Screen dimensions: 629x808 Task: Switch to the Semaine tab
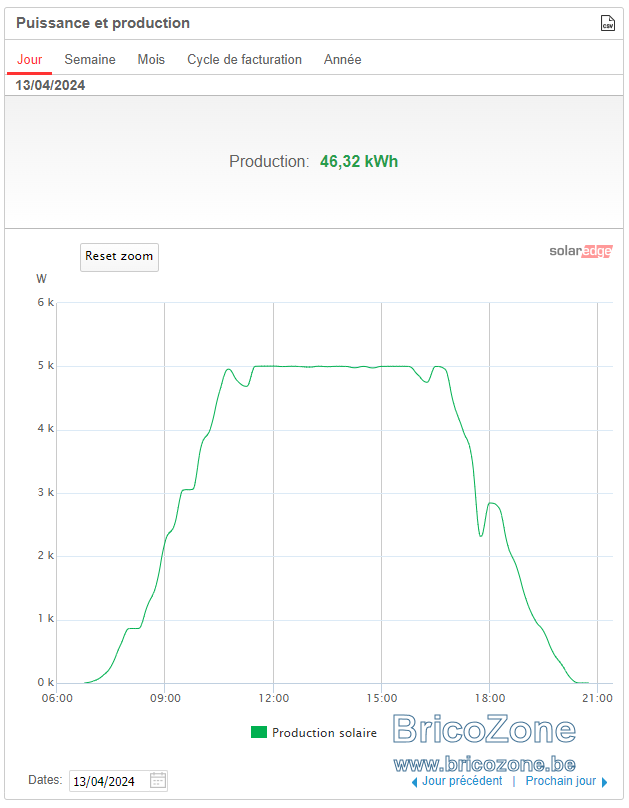(x=90, y=59)
